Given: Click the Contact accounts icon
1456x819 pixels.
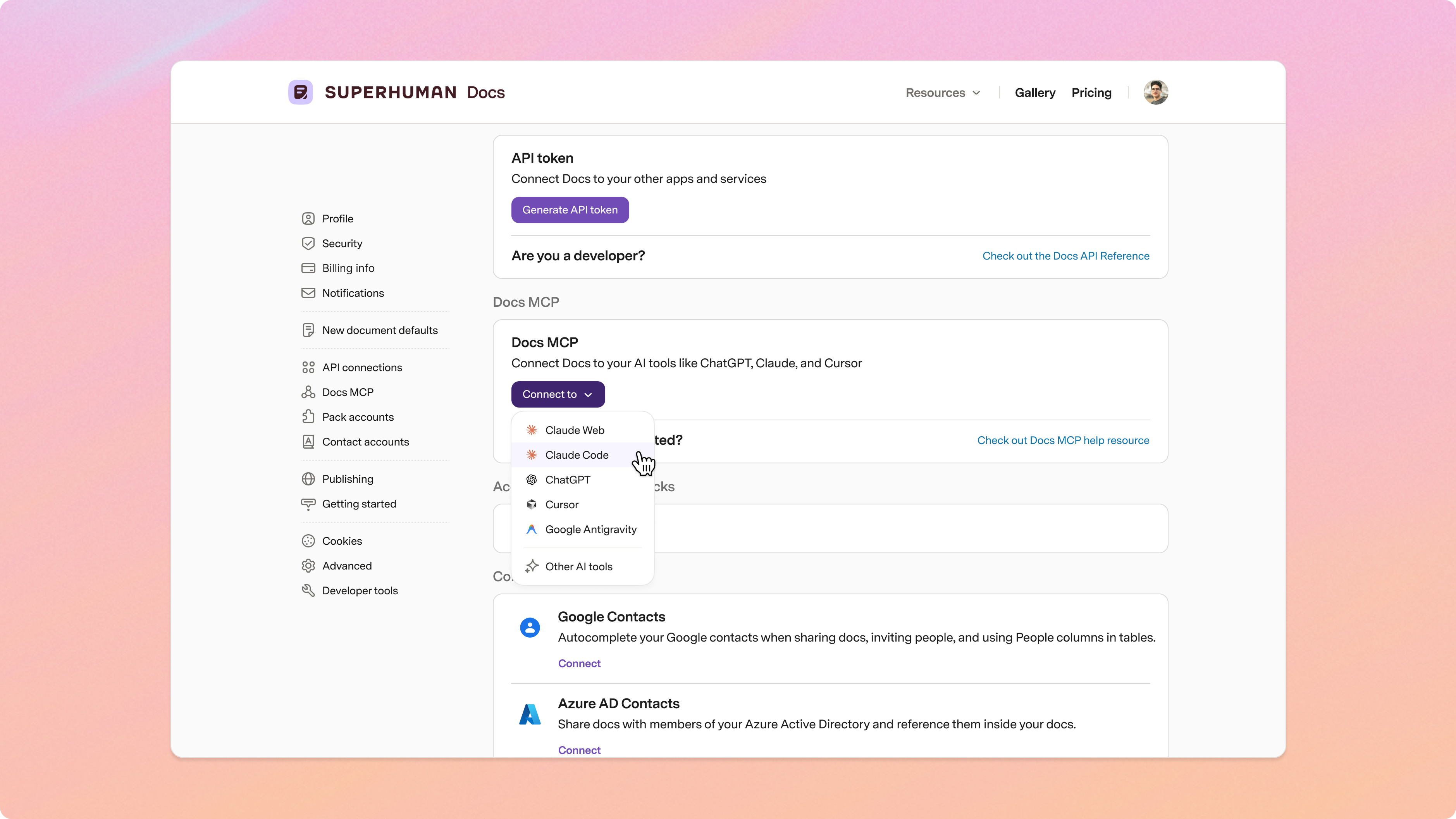Looking at the screenshot, I should 308,442.
